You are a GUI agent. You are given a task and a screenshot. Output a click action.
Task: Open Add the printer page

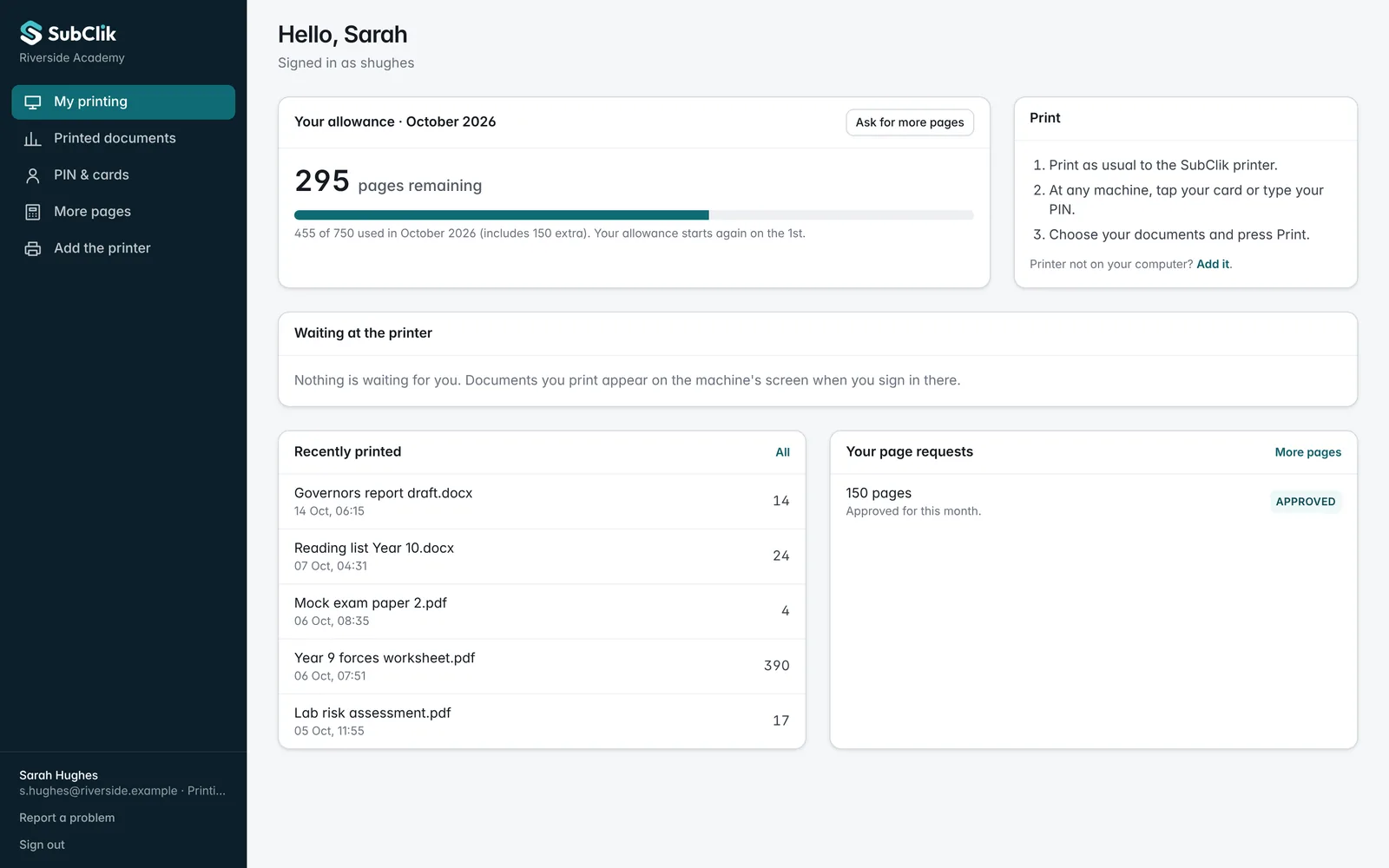tap(123, 248)
